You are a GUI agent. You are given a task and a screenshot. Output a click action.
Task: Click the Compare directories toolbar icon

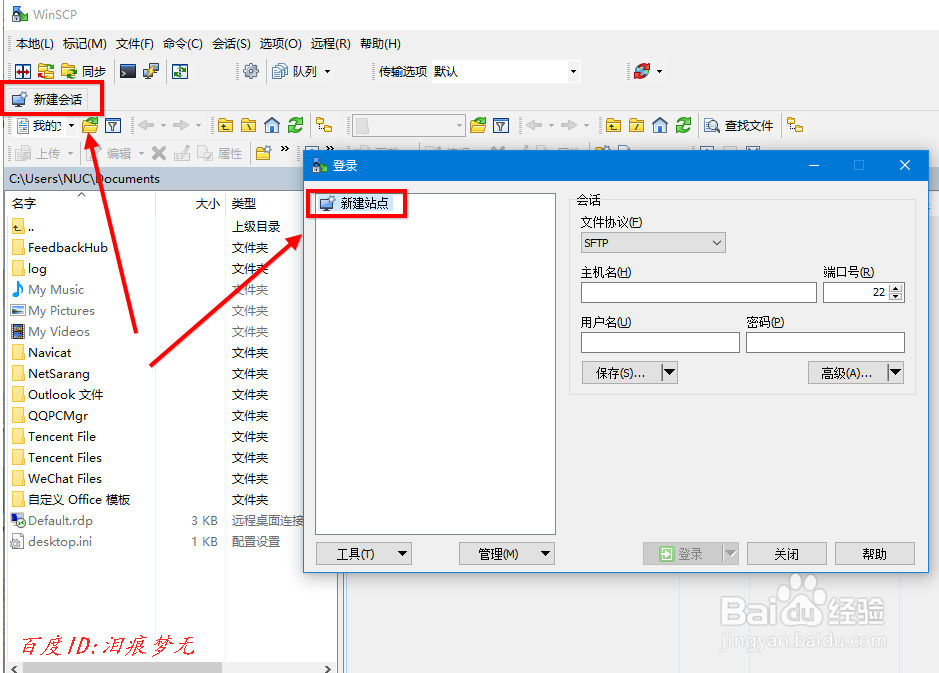(x=23, y=72)
